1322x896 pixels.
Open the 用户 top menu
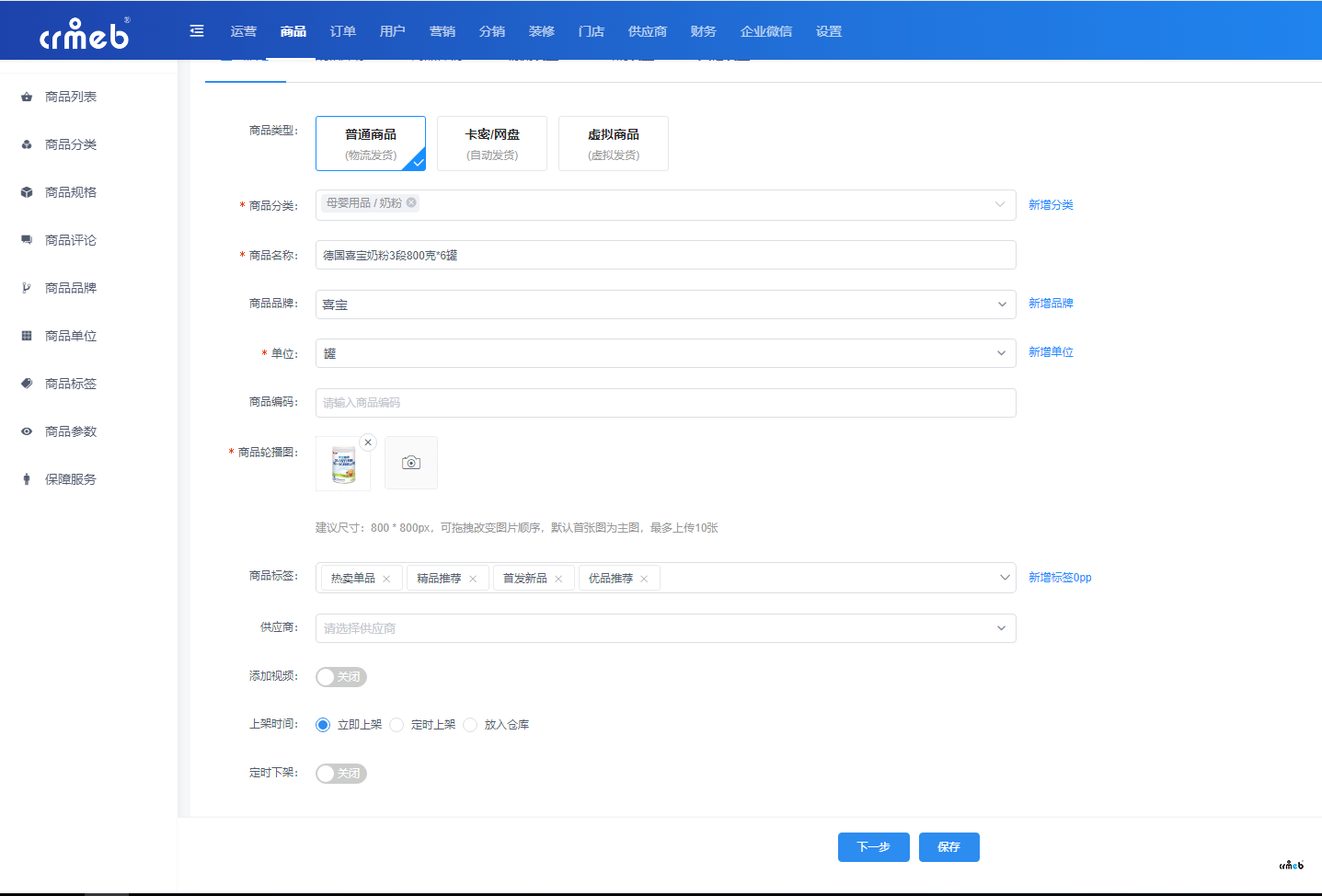[x=393, y=31]
